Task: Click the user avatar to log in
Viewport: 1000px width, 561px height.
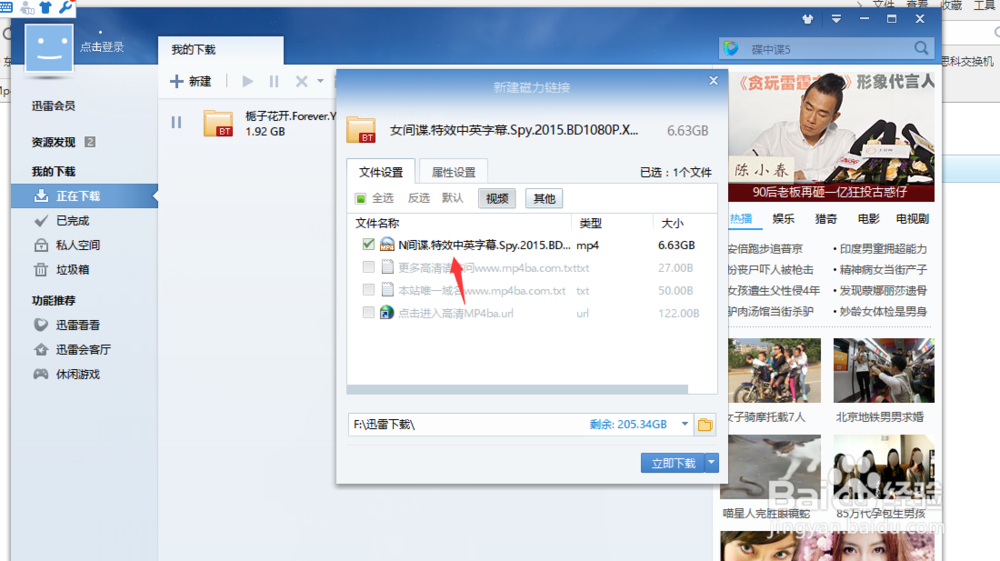Action: pos(49,48)
